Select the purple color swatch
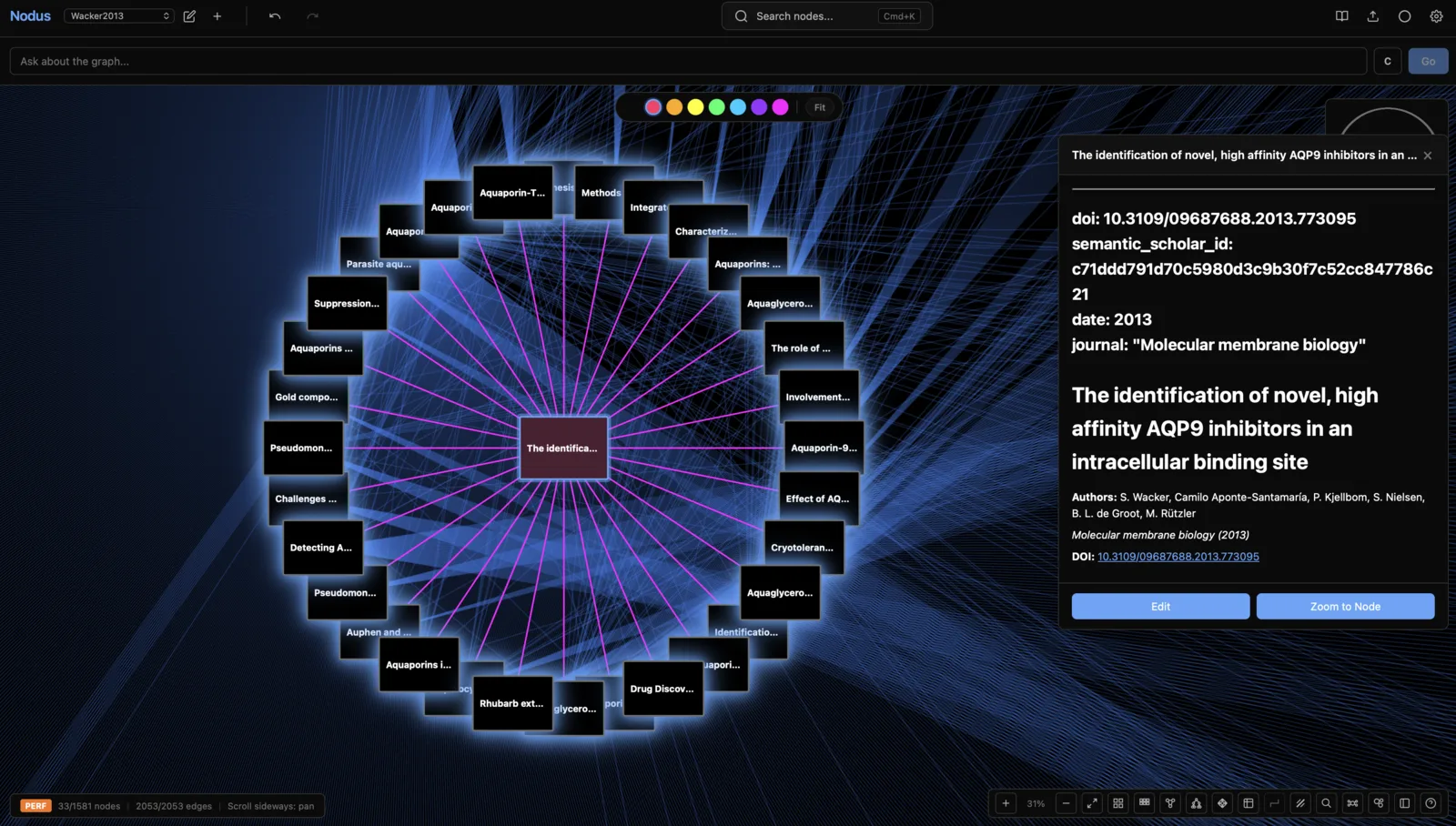Viewport: 1456px width, 826px height. [x=759, y=107]
